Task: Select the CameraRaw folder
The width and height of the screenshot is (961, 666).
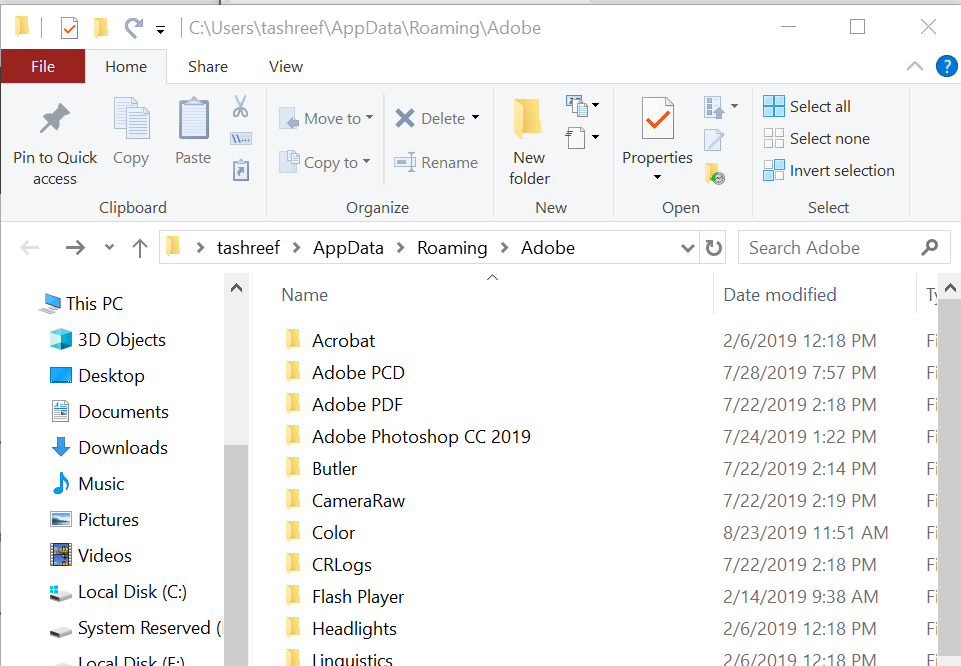Action: (345, 501)
